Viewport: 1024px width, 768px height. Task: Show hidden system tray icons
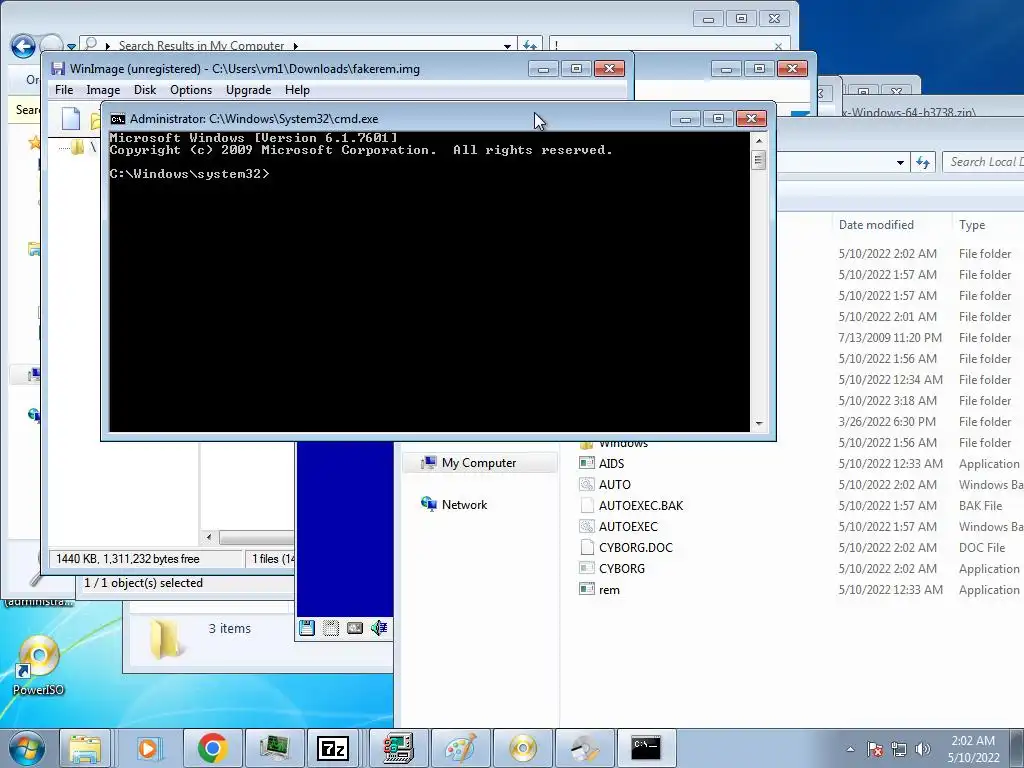850,749
